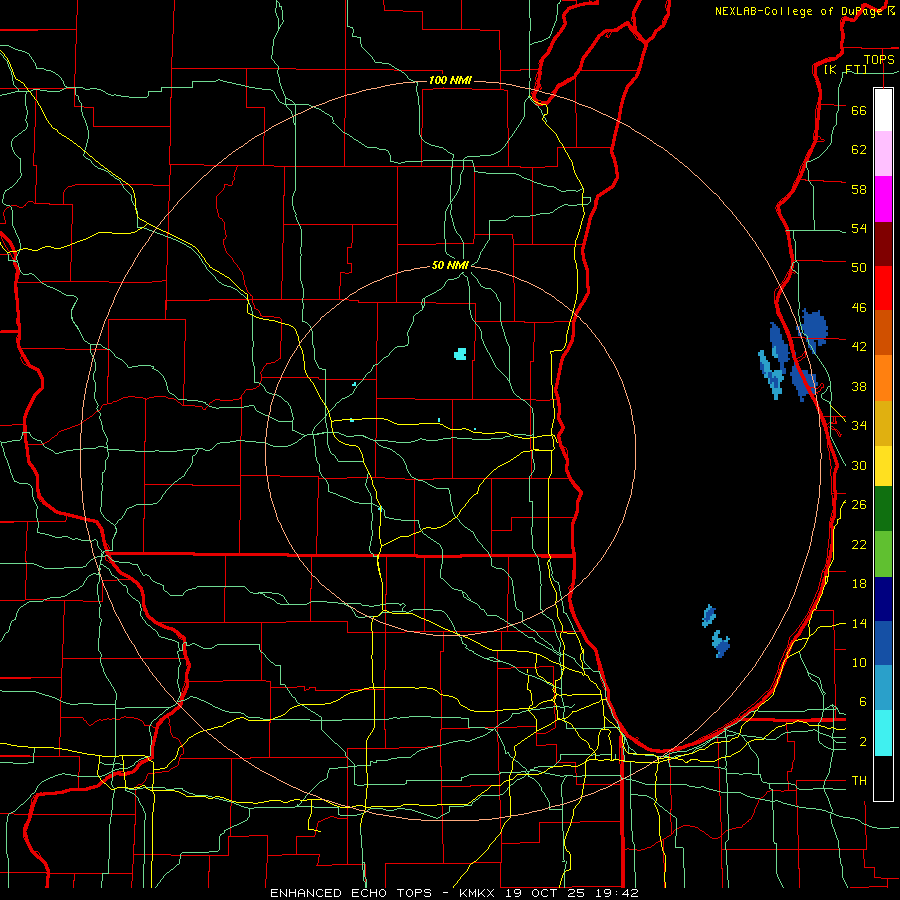This screenshot has height=900, width=900.
Task: Select the 22 legend value
Action: tap(859, 544)
